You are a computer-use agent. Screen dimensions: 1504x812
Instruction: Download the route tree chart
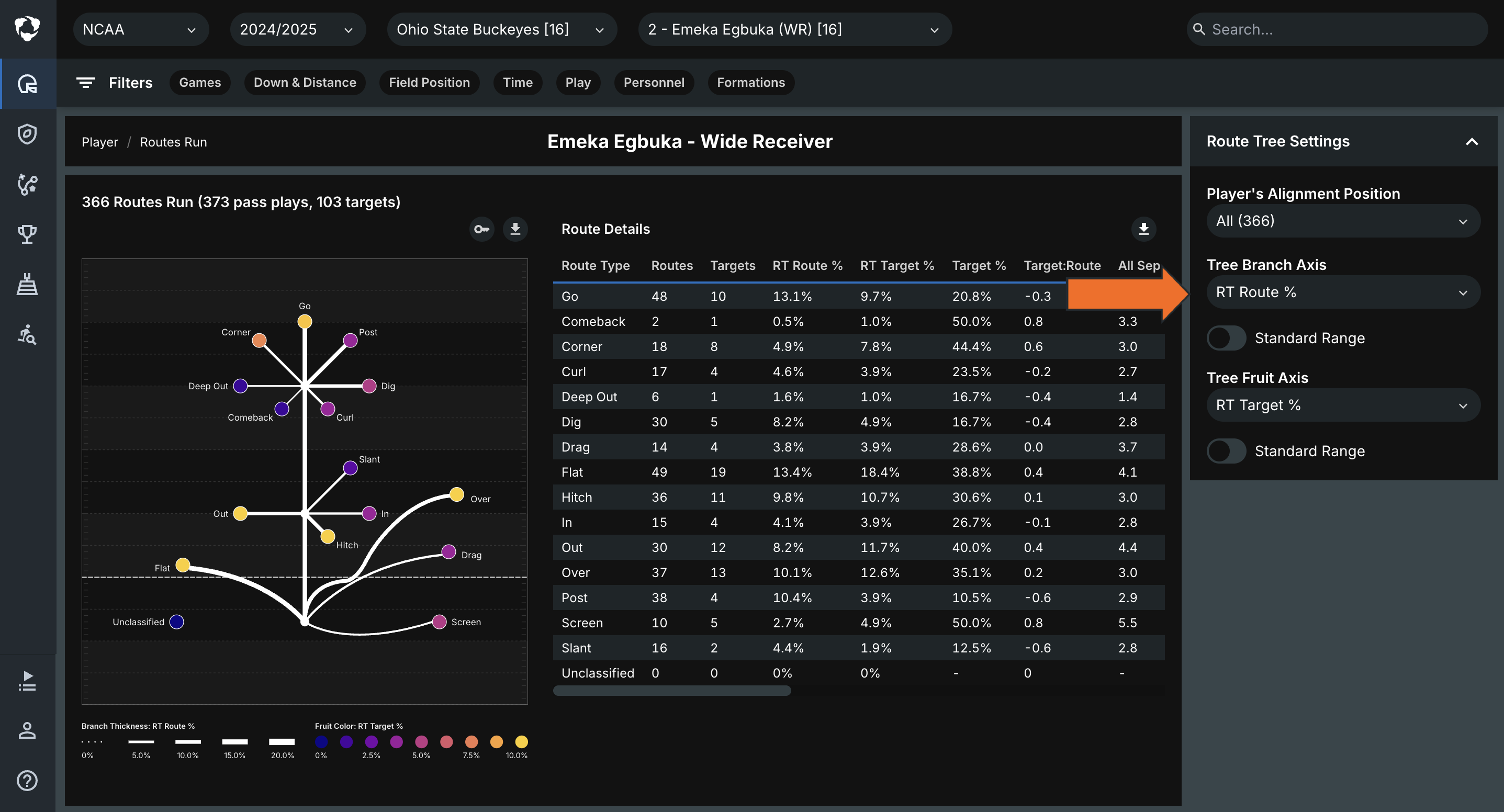pyautogui.click(x=515, y=229)
